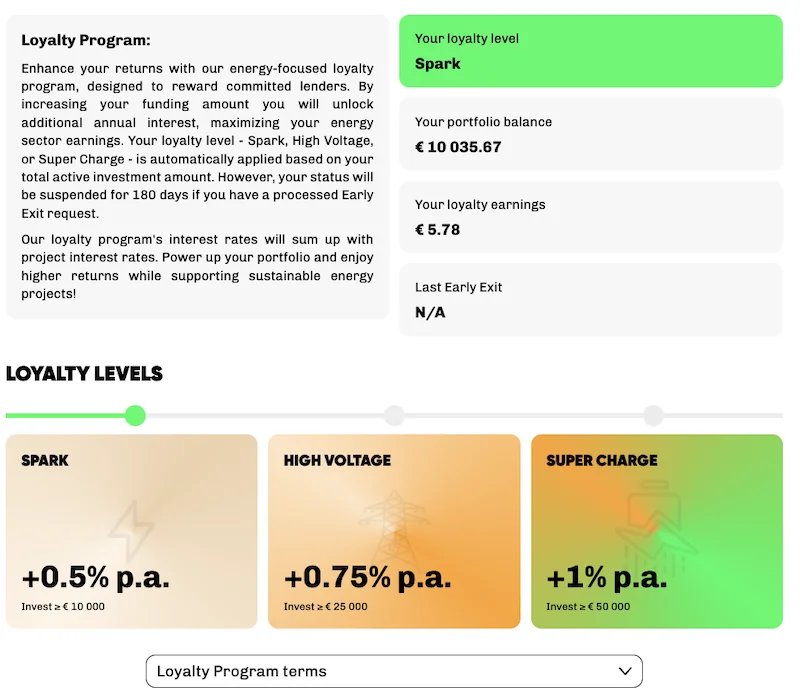Click the Your loyalty earnings panel
The image size is (800, 700).
(x=590, y=217)
